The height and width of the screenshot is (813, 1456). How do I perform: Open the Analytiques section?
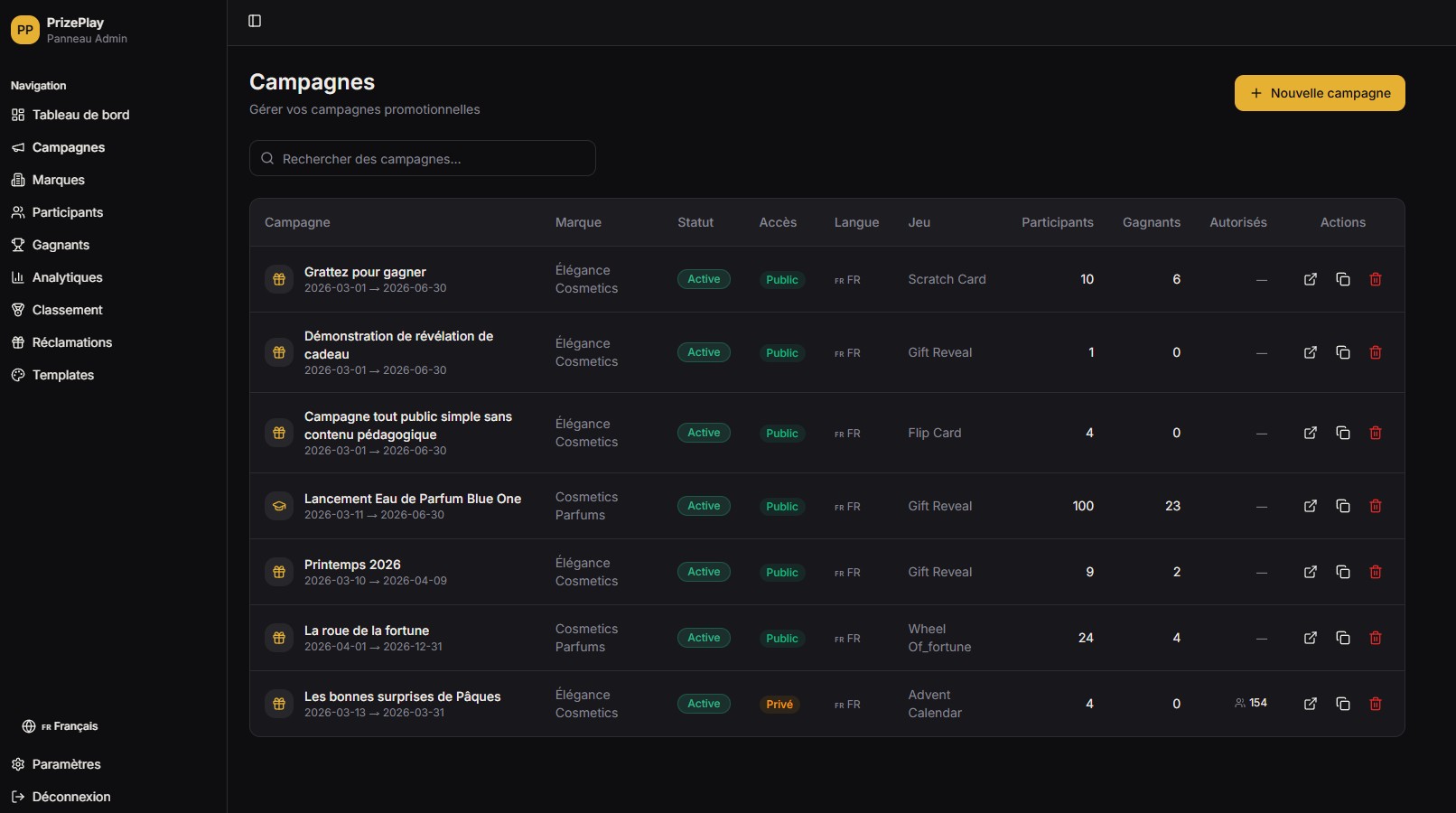[x=67, y=277]
